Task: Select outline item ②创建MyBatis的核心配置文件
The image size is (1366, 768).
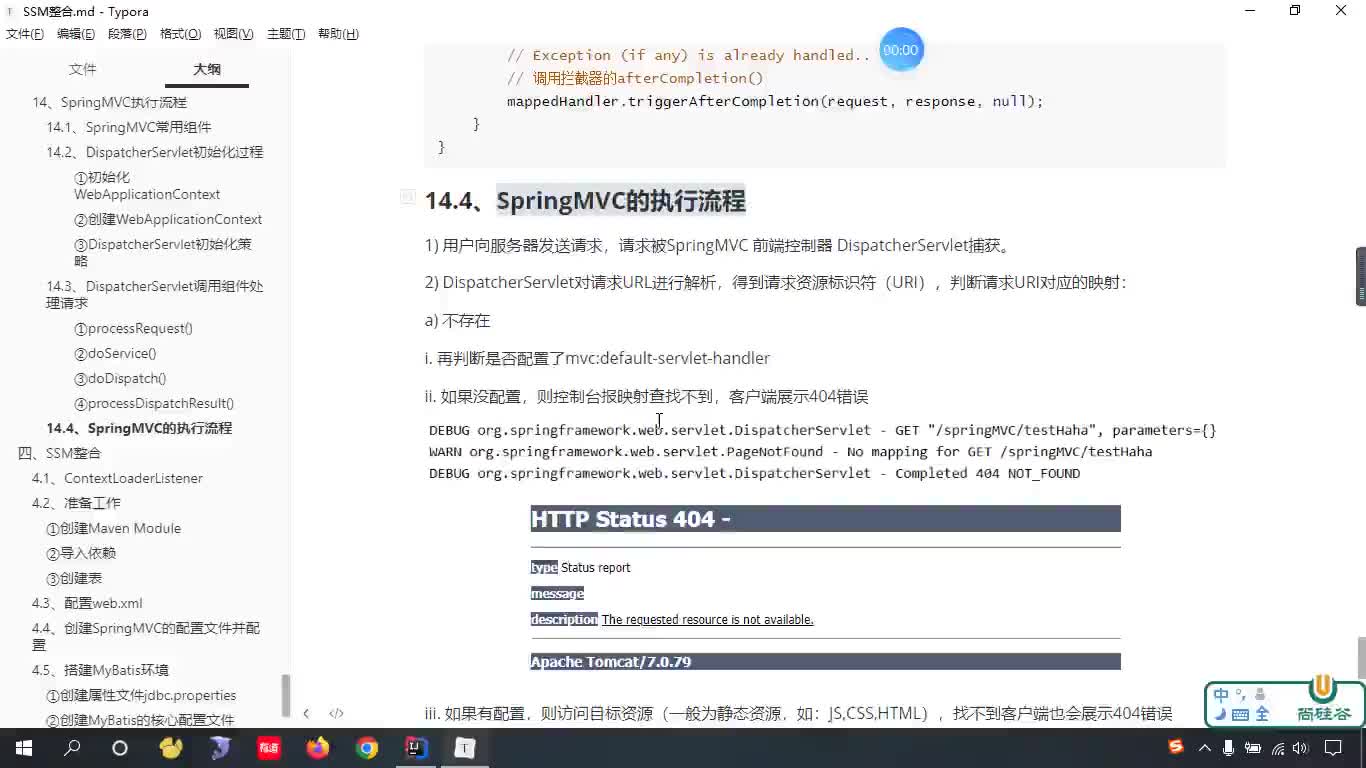Action: [x=140, y=720]
